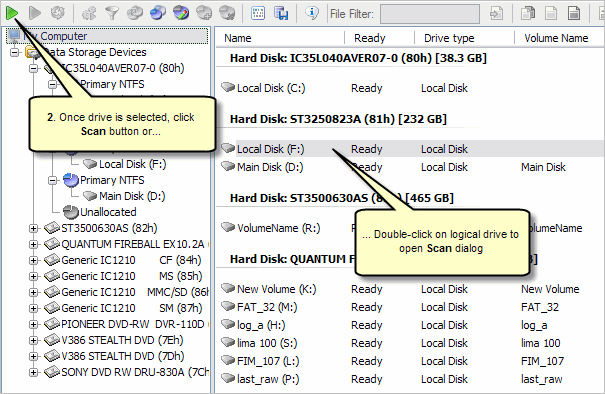Viewport: 605px width, 394px height.
Task: Select FAT_32 (M:) in the drive list
Action: (267, 307)
